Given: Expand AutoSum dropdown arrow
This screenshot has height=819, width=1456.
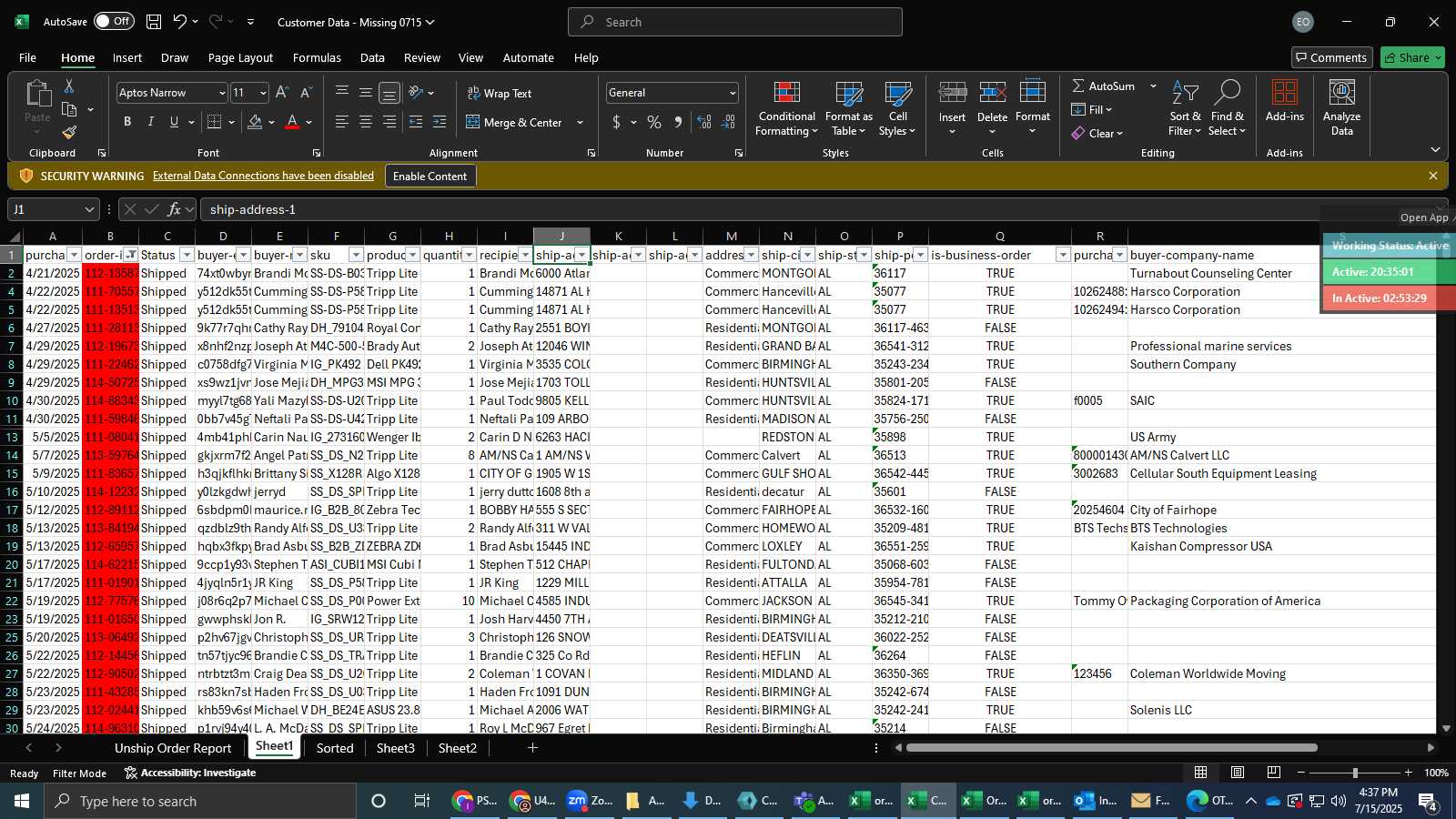Looking at the screenshot, I should pos(1153,86).
